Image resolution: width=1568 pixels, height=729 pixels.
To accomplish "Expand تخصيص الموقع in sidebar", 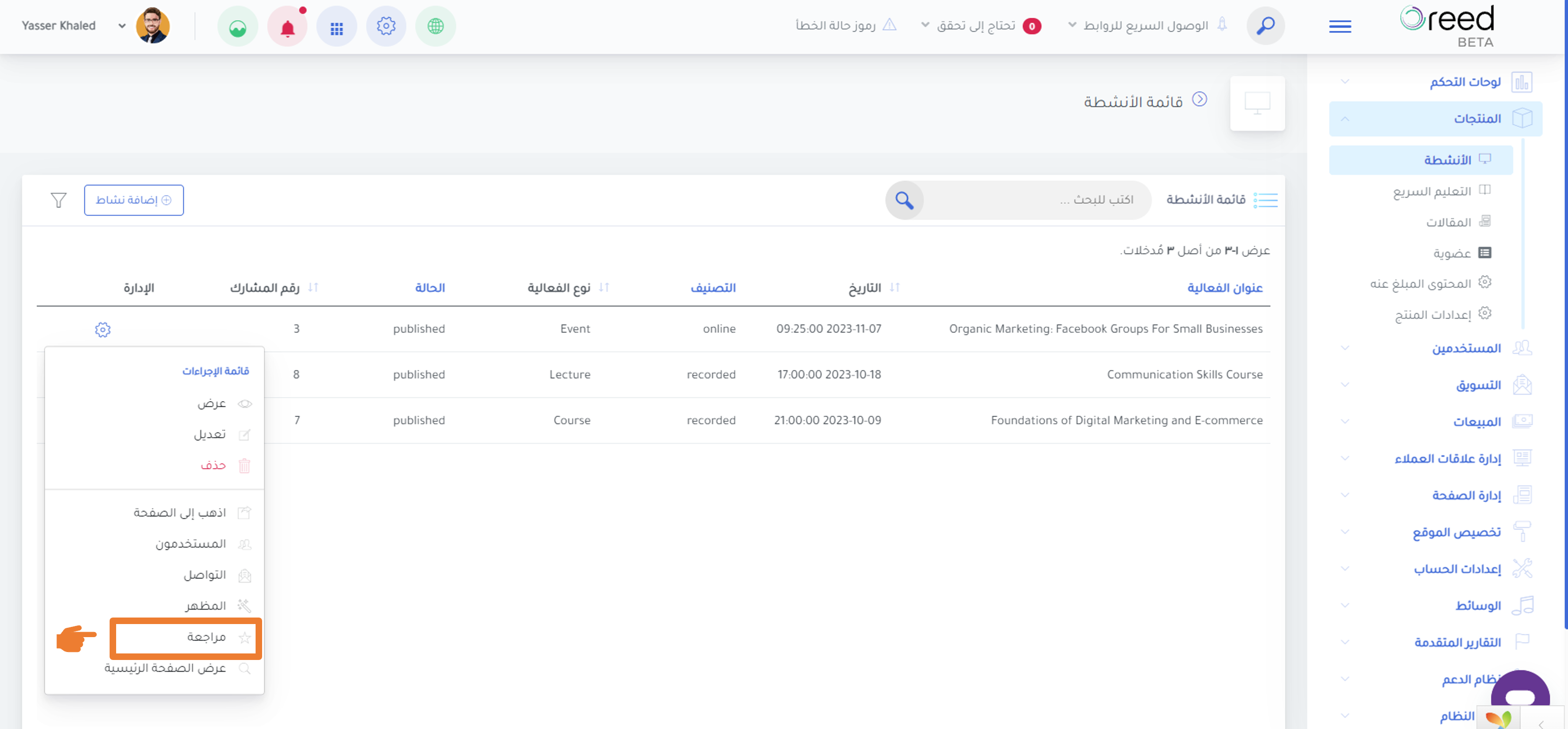I will coord(1435,533).
